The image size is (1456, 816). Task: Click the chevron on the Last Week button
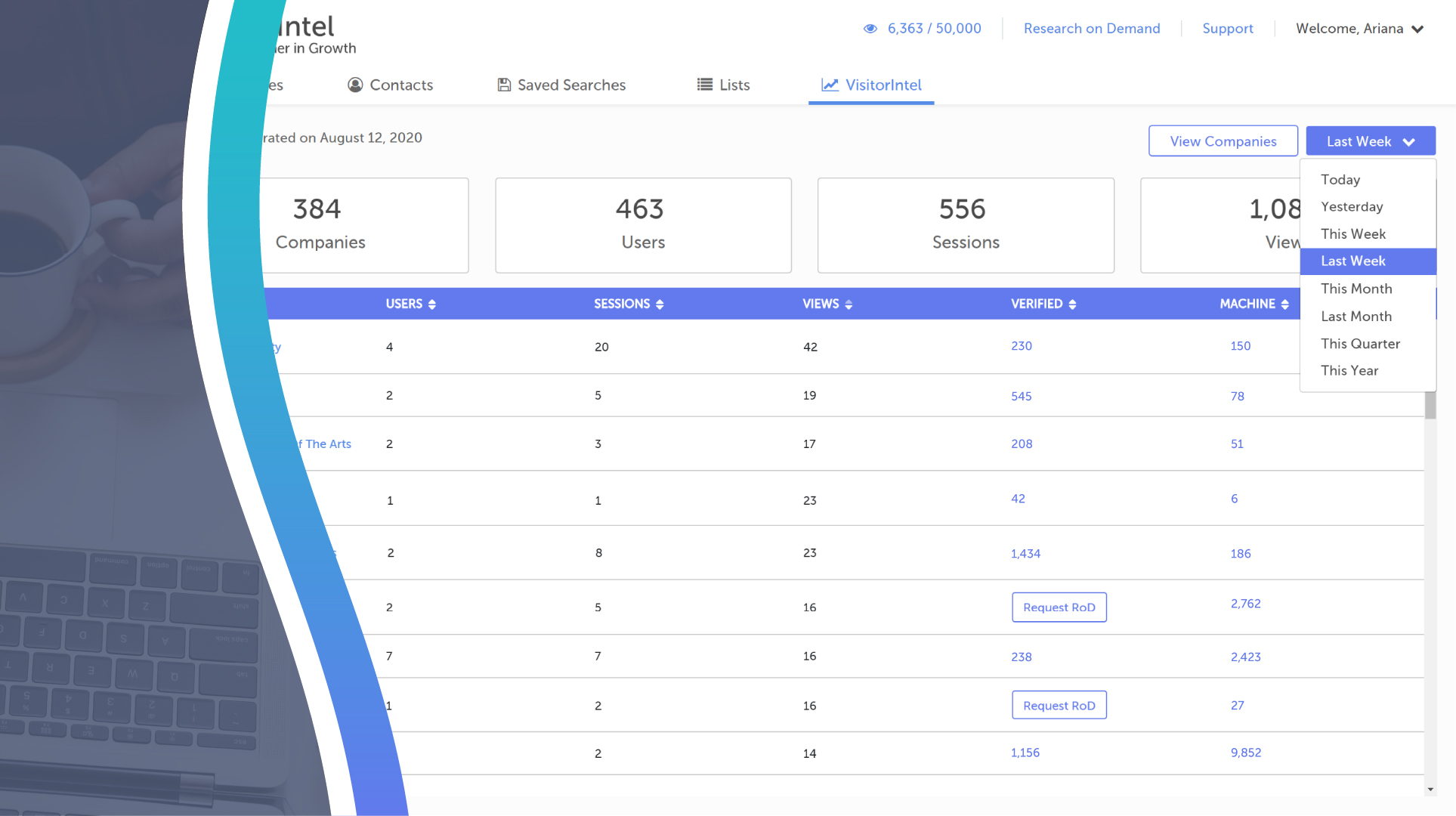point(1408,141)
